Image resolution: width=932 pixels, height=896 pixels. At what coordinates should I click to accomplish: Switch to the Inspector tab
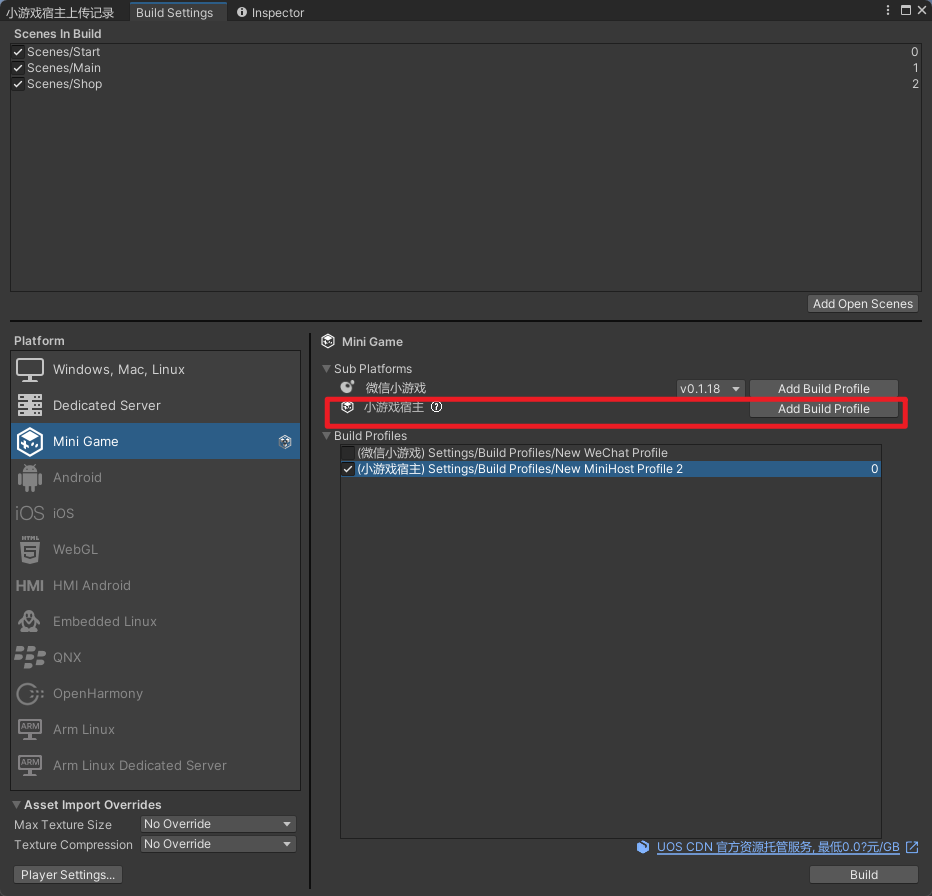coord(270,13)
